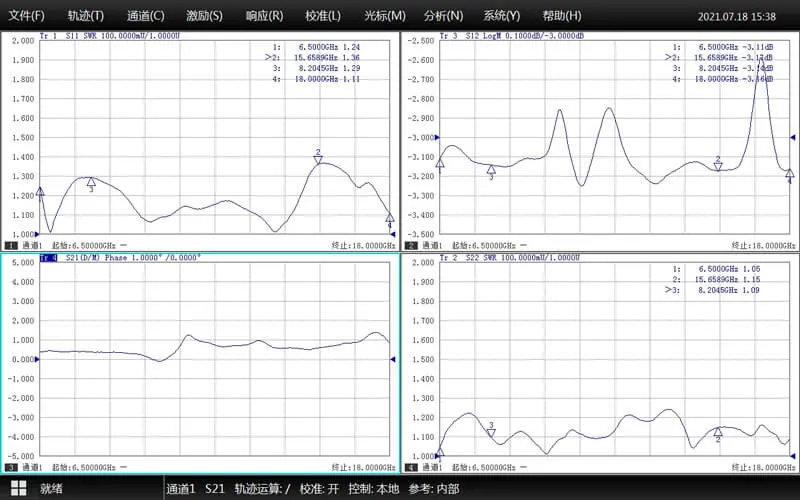Open the 分析(N) menu
800x500 pixels.
tap(443, 16)
